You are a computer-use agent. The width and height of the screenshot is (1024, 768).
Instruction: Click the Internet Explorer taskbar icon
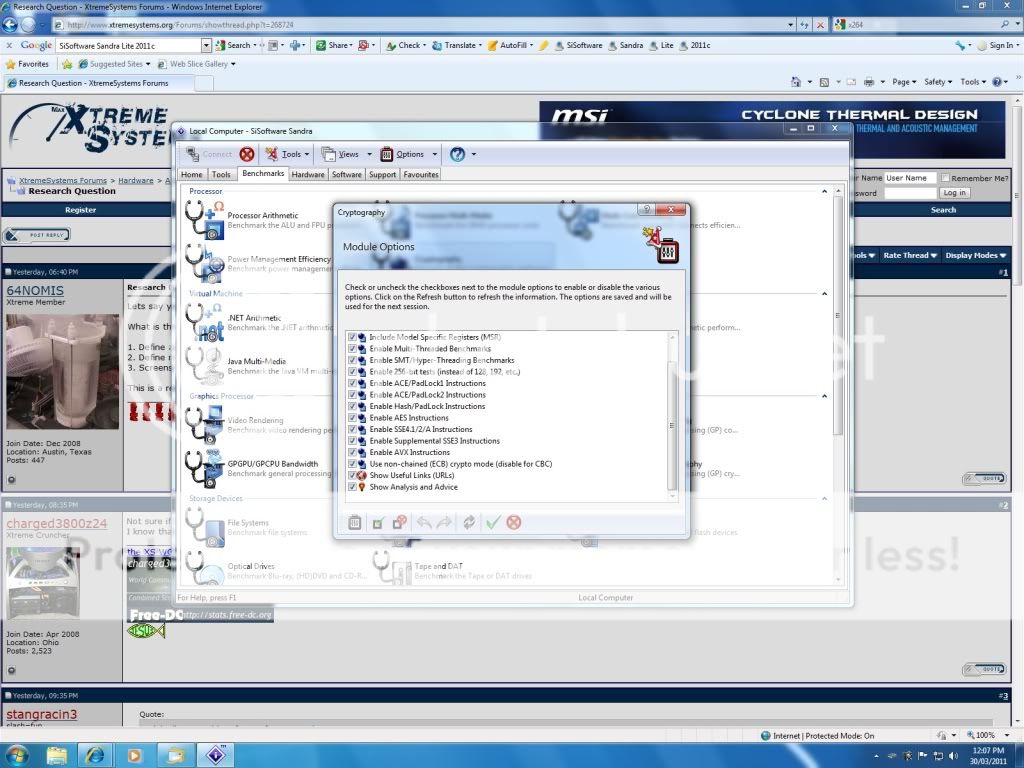pos(96,754)
